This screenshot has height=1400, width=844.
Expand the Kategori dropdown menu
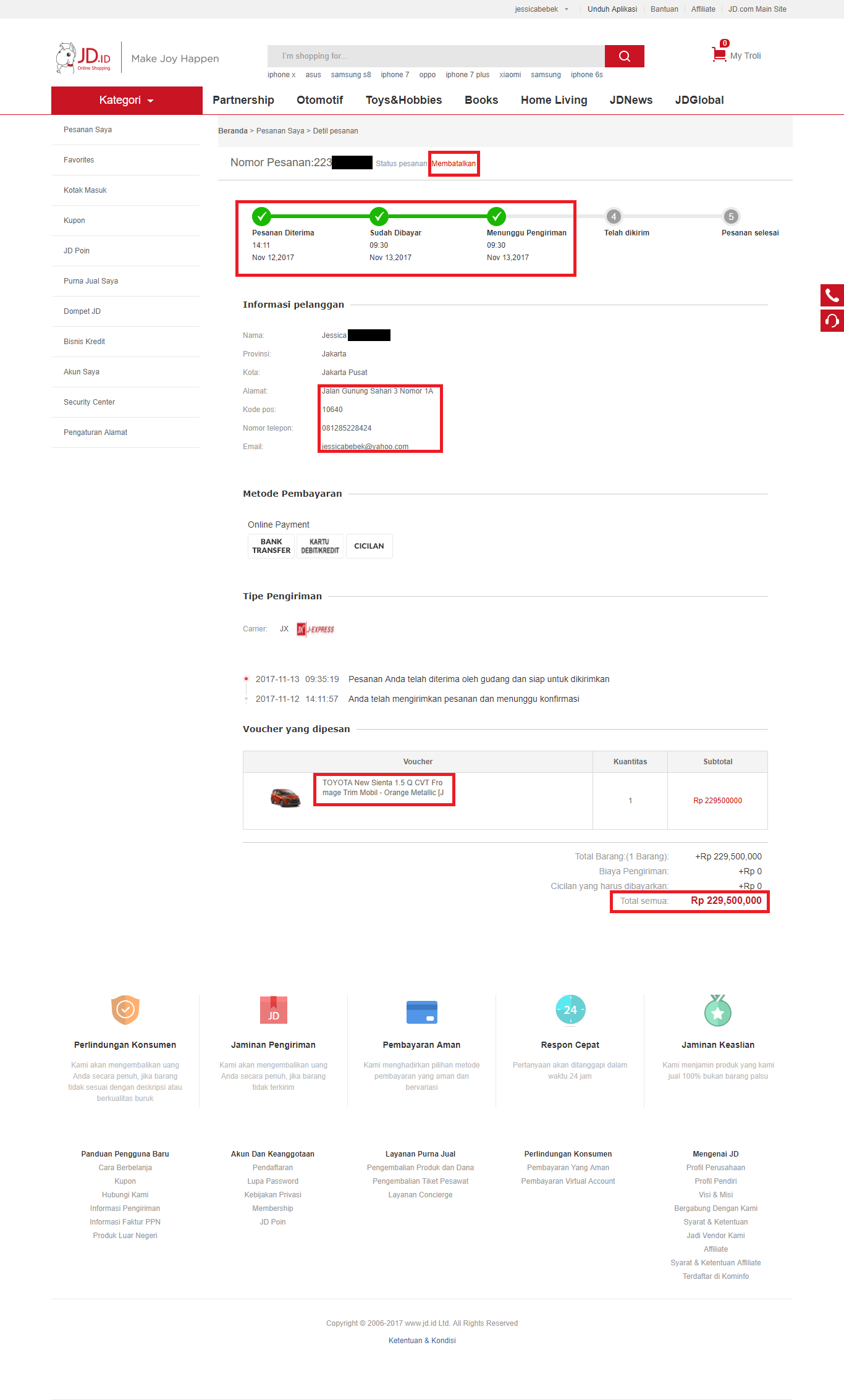pos(127,100)
